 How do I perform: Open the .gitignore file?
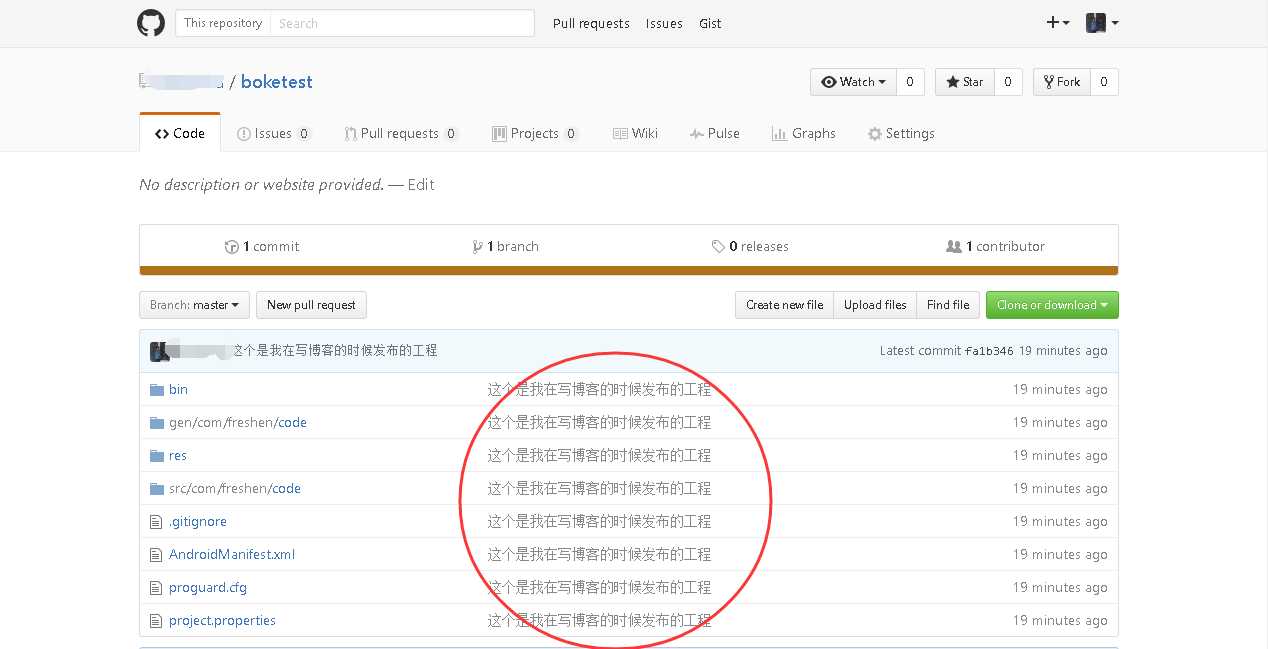pyautogui.click(x=198, y=522)
